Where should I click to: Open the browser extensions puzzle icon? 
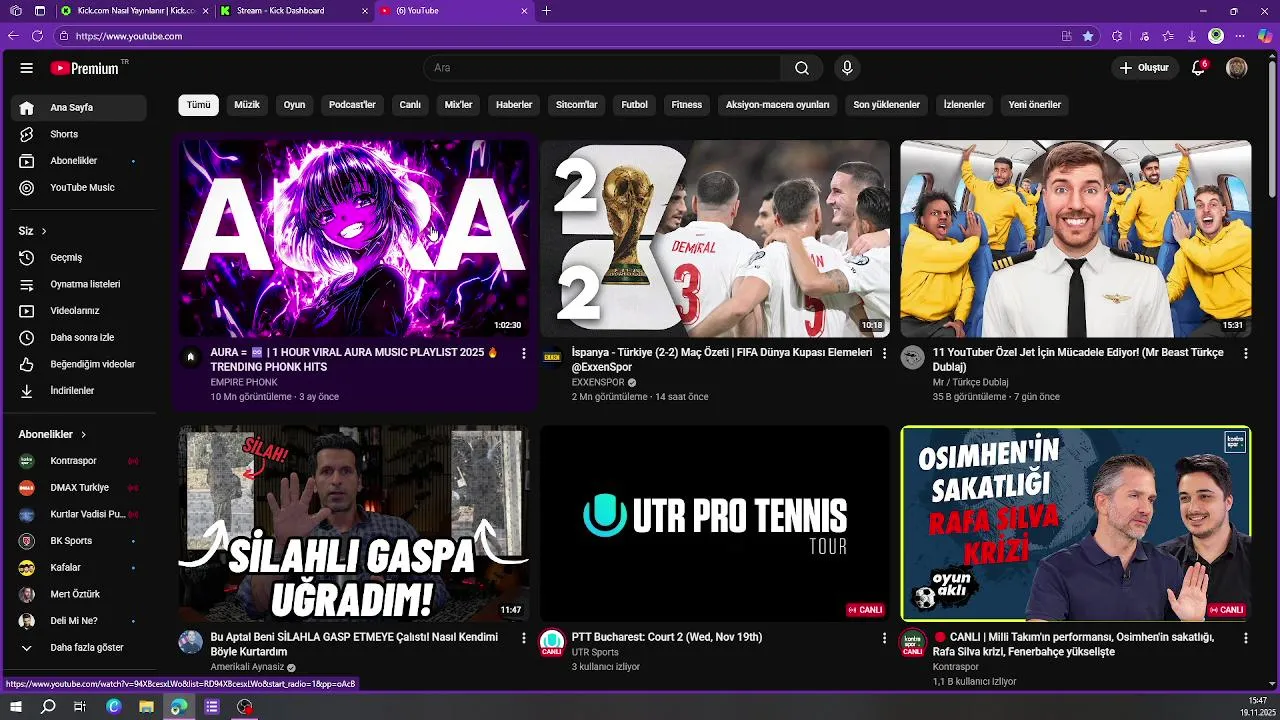click(1117, 36)
